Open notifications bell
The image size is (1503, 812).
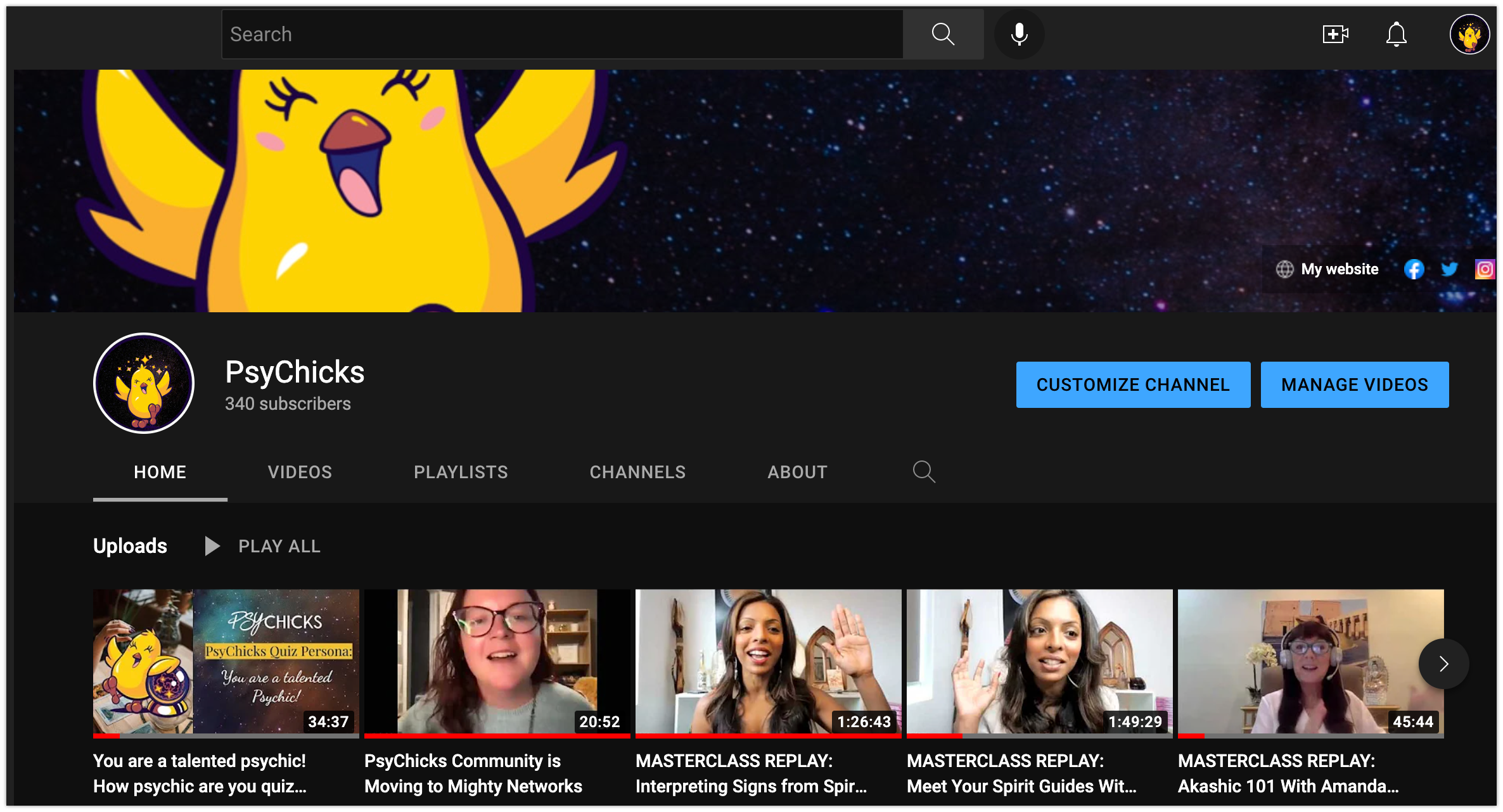tap(1396, 34)
